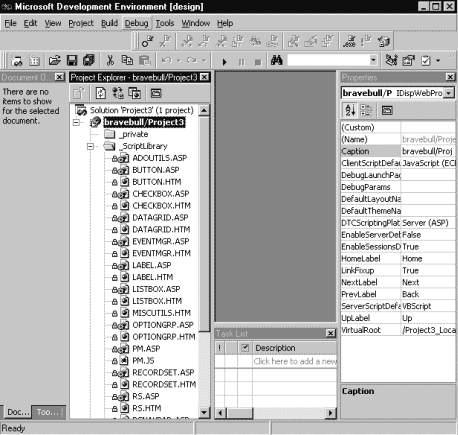Click the End stop square icon

point(258,62)
